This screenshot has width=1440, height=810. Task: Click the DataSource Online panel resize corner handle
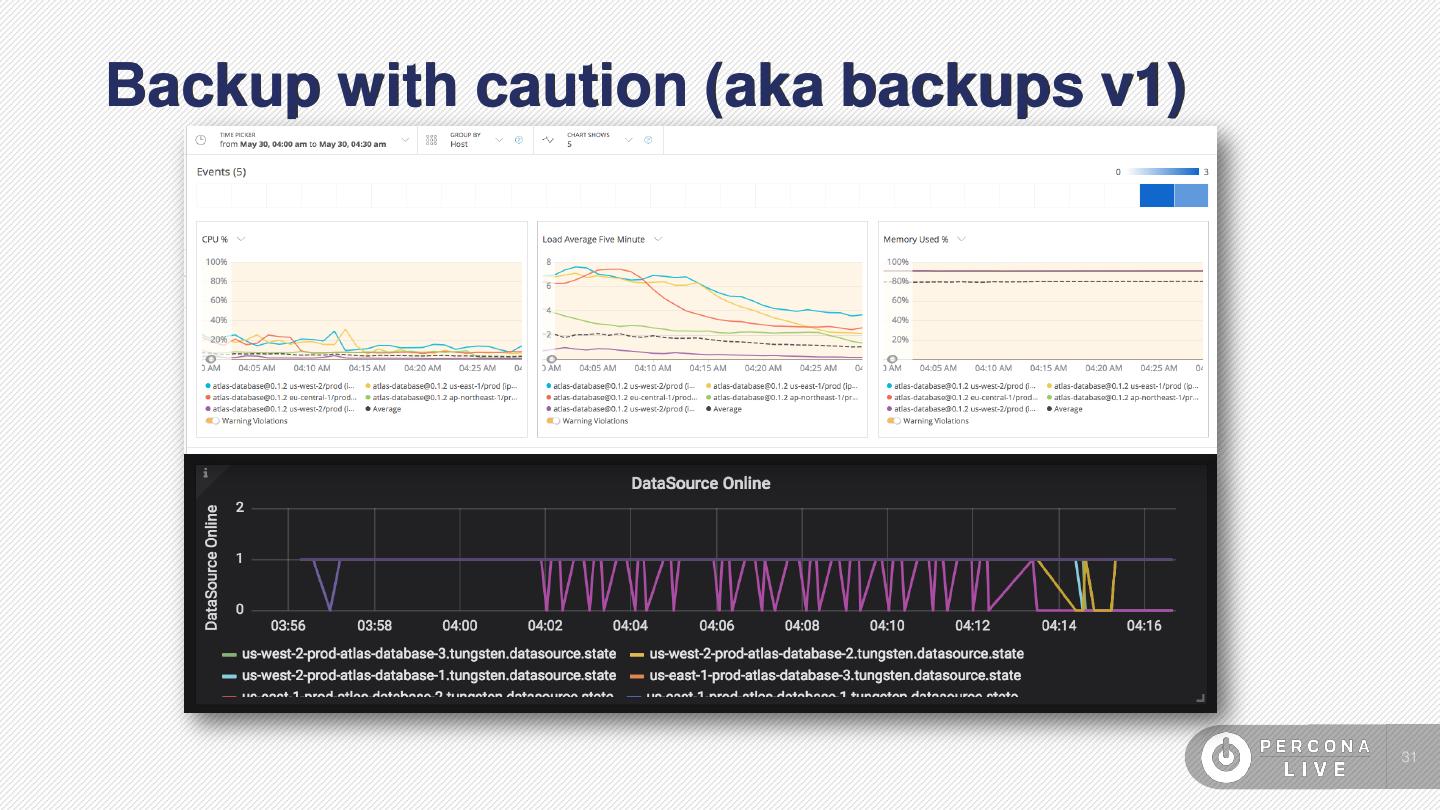(x=1201, y=698)
